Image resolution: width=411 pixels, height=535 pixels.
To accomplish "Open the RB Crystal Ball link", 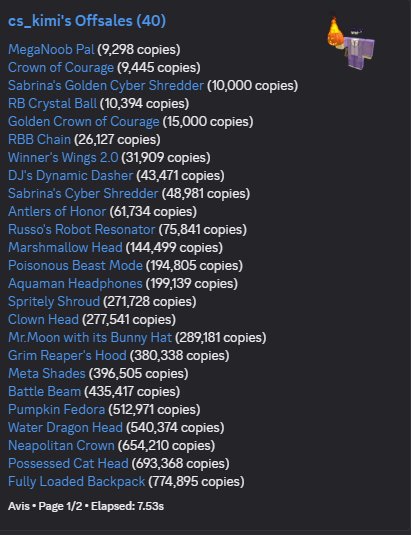I will tap(53, 104).
